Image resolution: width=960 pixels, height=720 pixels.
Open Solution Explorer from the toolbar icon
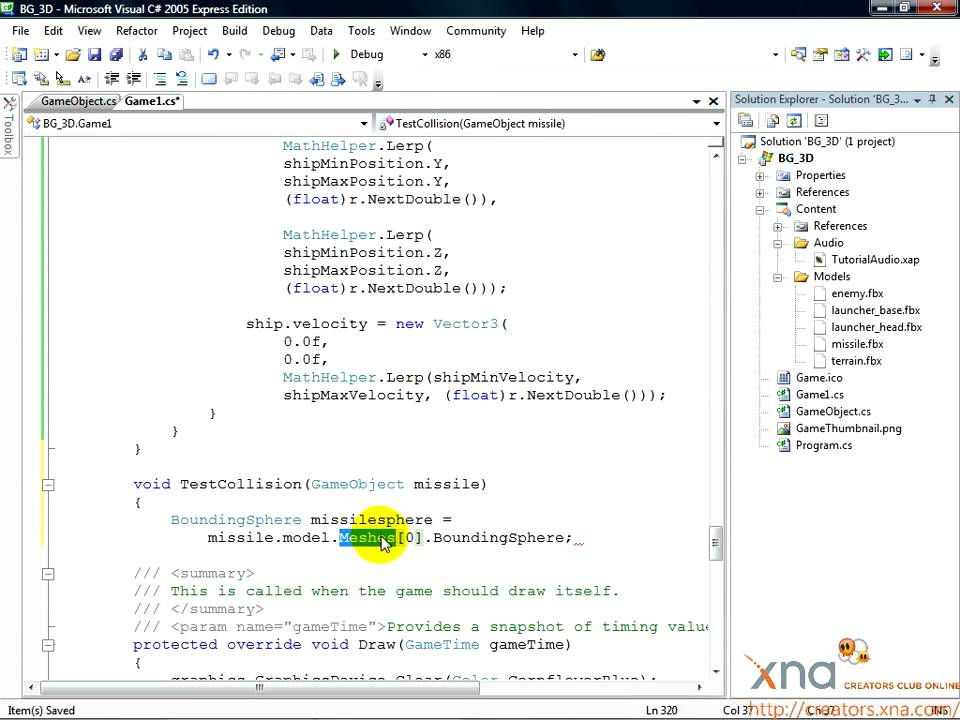coord(798,54)
